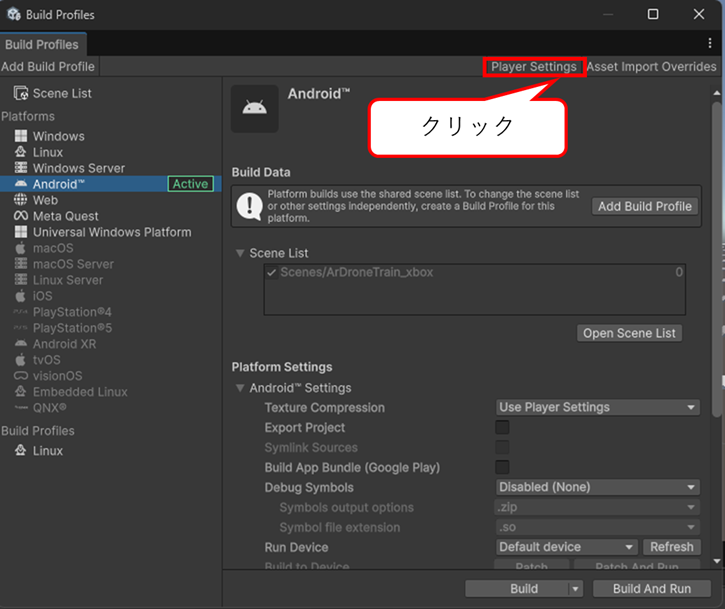Click the QNX platform icon
Viewport: 725px width, 609px height.
(21, 407)
